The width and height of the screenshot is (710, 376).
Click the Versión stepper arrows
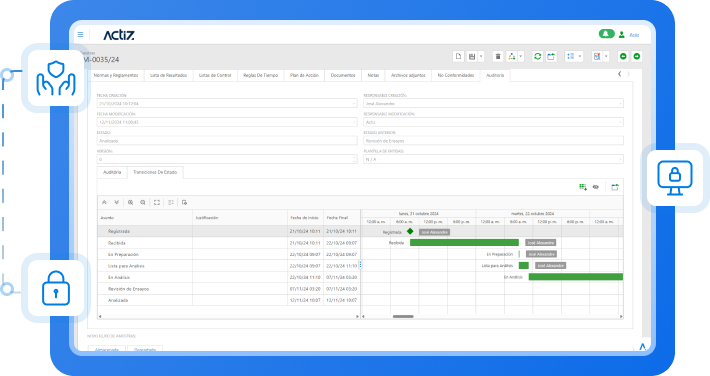(x=354, y=159)
